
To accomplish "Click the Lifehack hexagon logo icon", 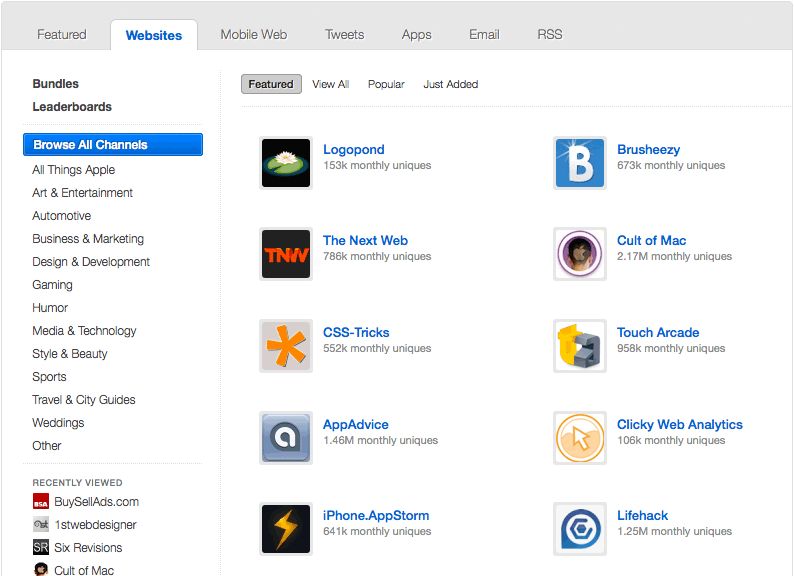I will tap(580, 529).
